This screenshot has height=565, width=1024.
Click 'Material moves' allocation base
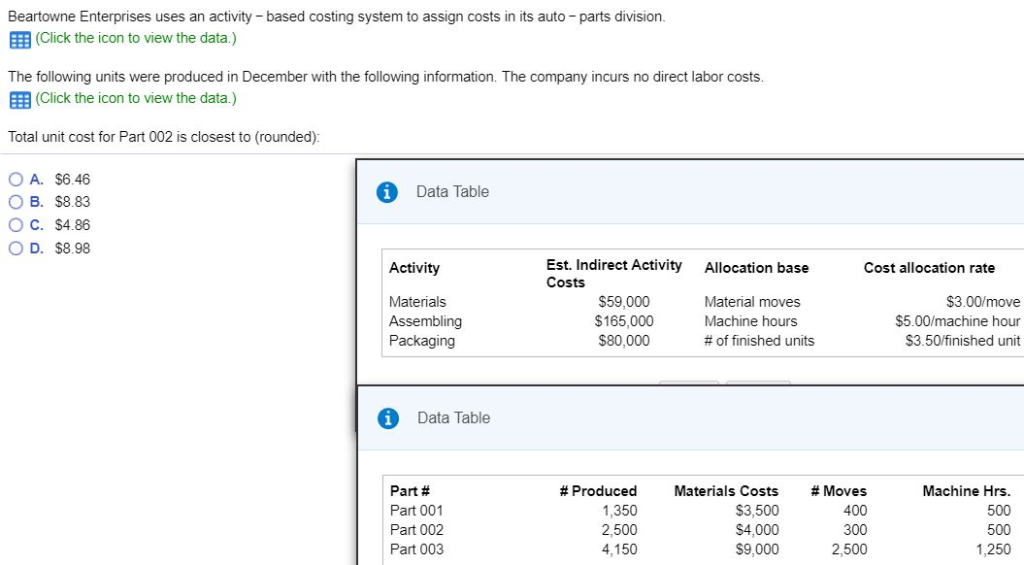point(752,302)
